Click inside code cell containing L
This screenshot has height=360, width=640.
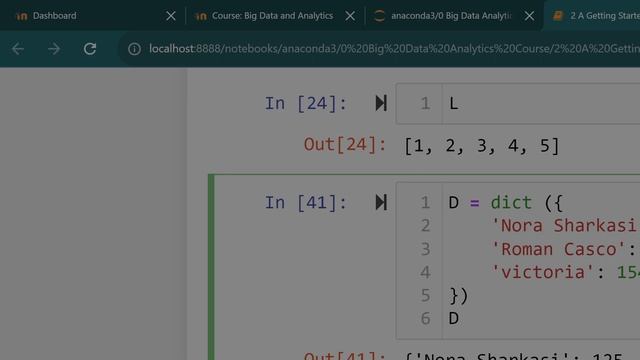point(541,104)
